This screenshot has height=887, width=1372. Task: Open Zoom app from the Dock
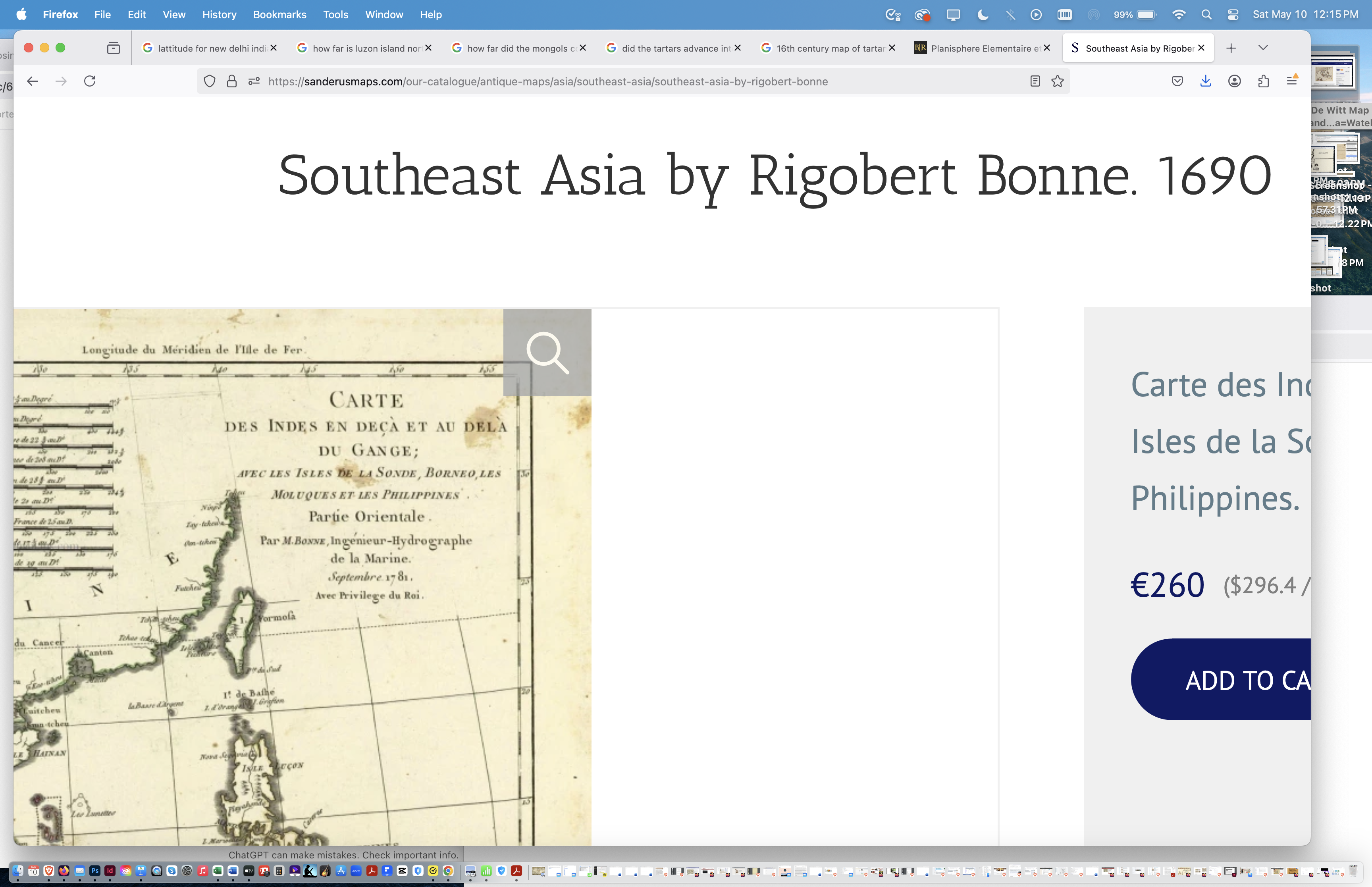pos(356,871)
